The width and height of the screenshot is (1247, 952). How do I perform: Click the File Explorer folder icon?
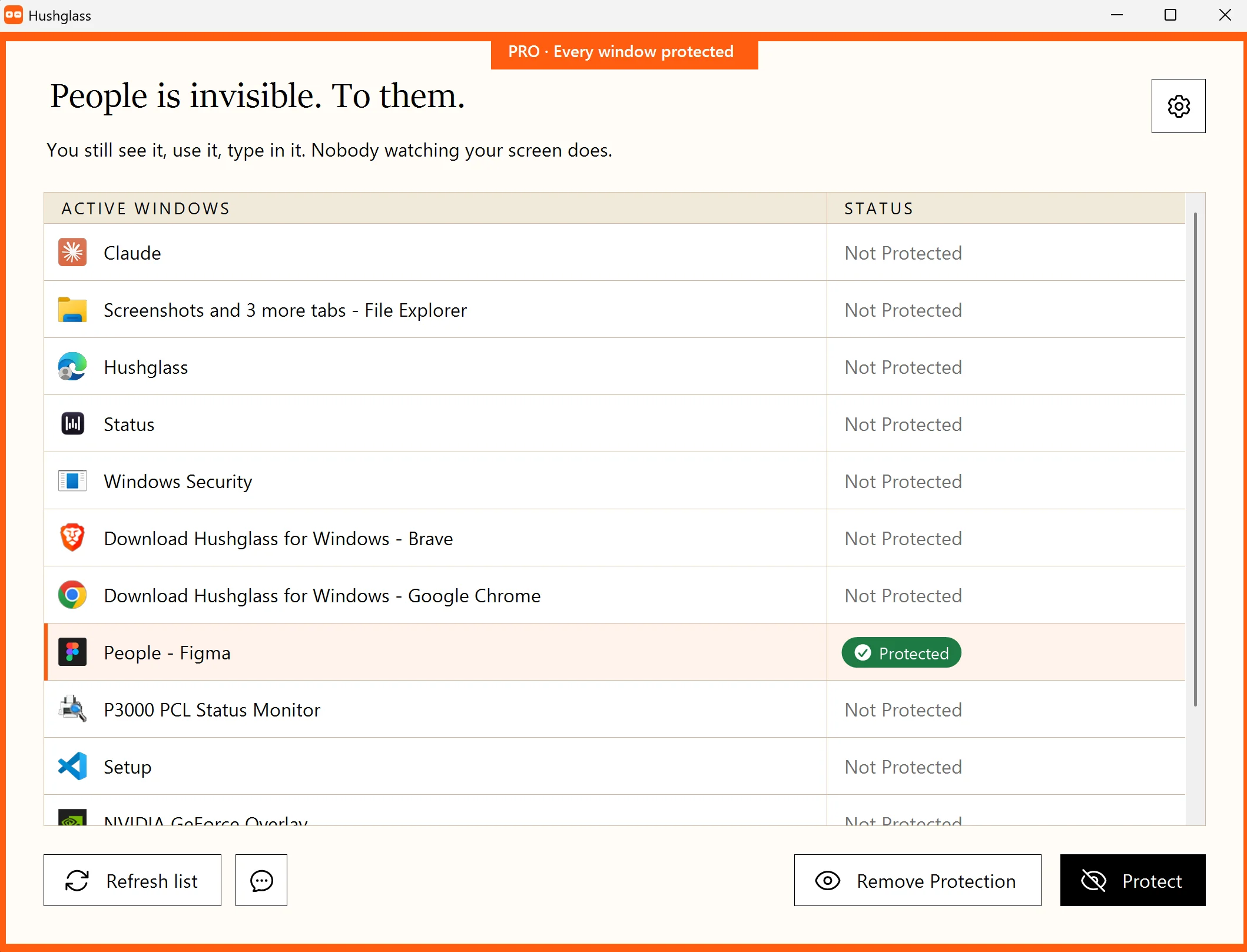[x=72, y=310]
